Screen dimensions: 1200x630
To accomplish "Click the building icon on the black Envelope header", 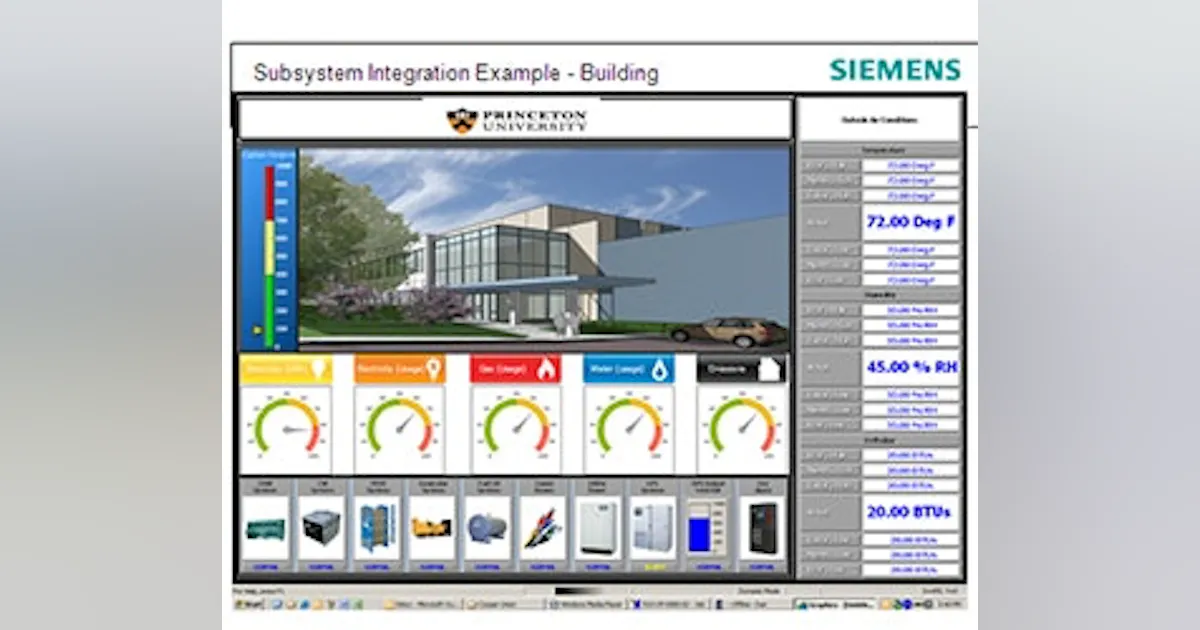I will point(766,370).
